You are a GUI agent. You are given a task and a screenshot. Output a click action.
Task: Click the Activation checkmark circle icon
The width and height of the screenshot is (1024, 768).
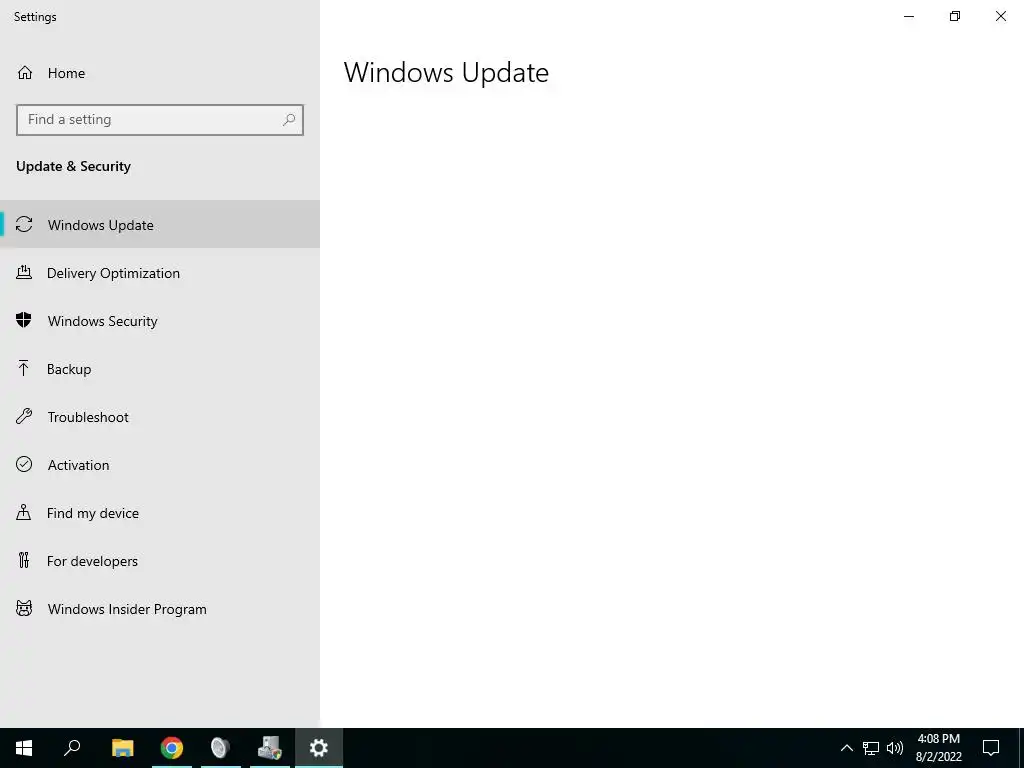coord(24,464)
